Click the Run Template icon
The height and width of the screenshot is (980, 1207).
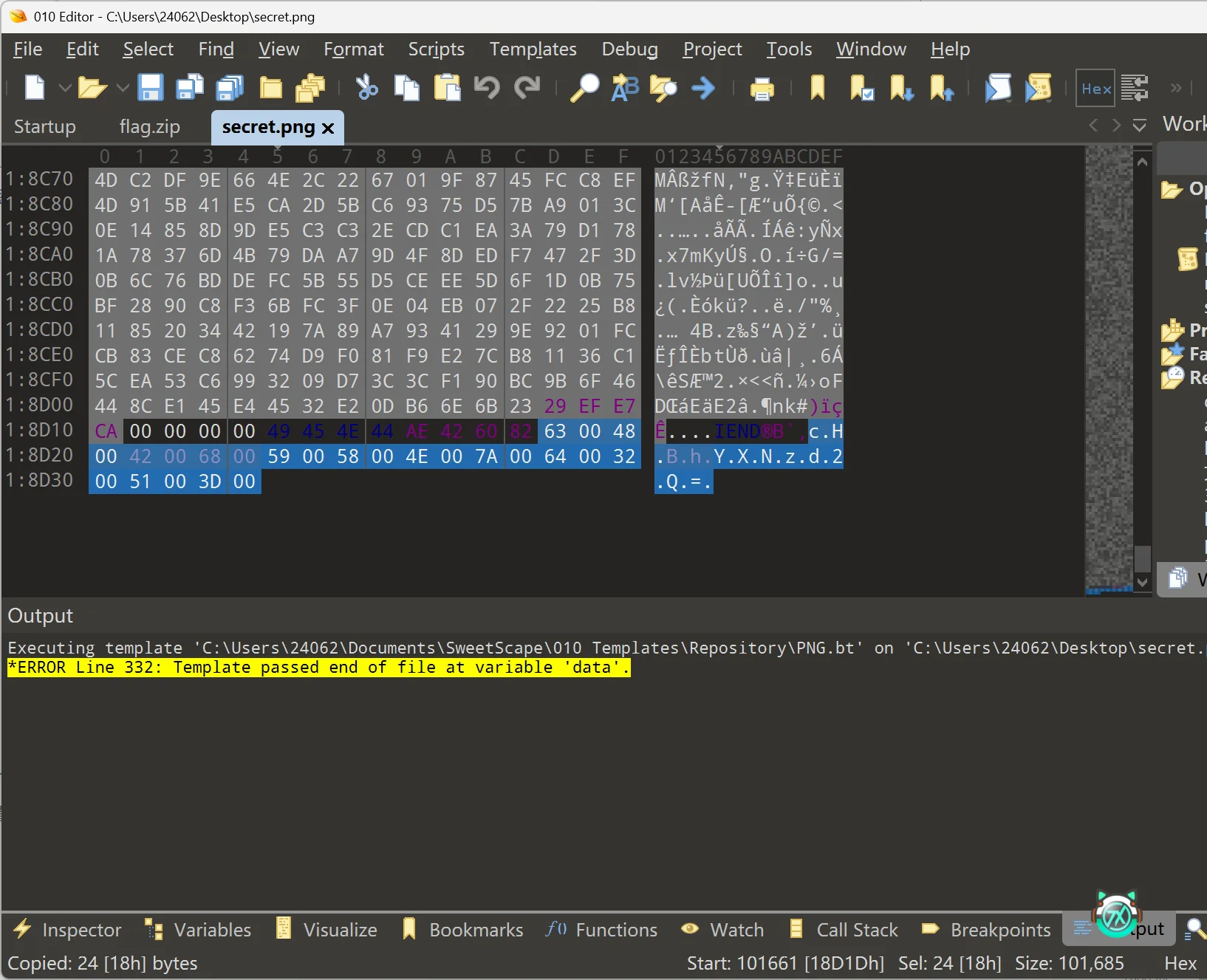click(1038, 88)
